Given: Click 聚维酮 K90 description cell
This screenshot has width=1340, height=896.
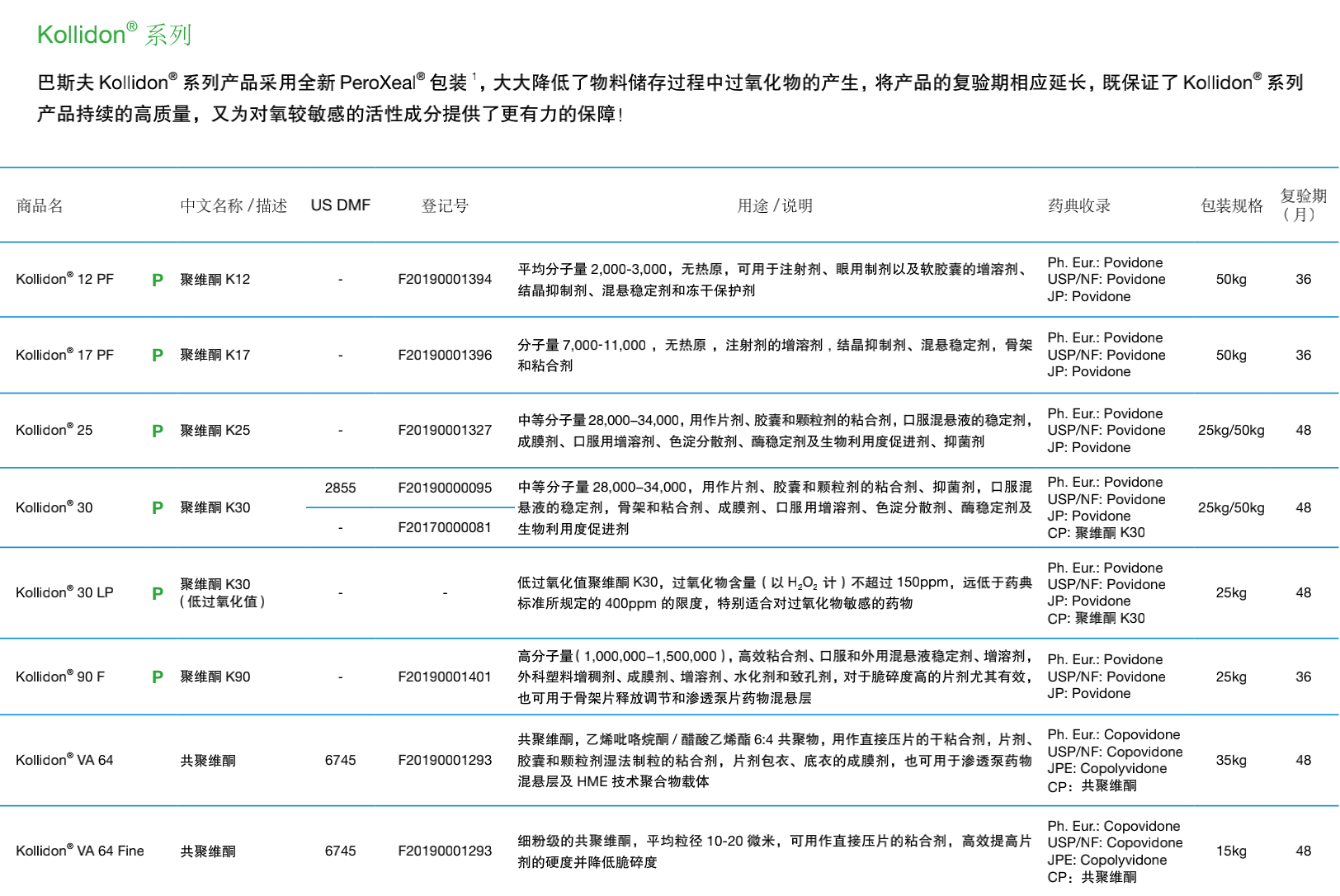Looking at the screenshot, I should click(215, 677).
